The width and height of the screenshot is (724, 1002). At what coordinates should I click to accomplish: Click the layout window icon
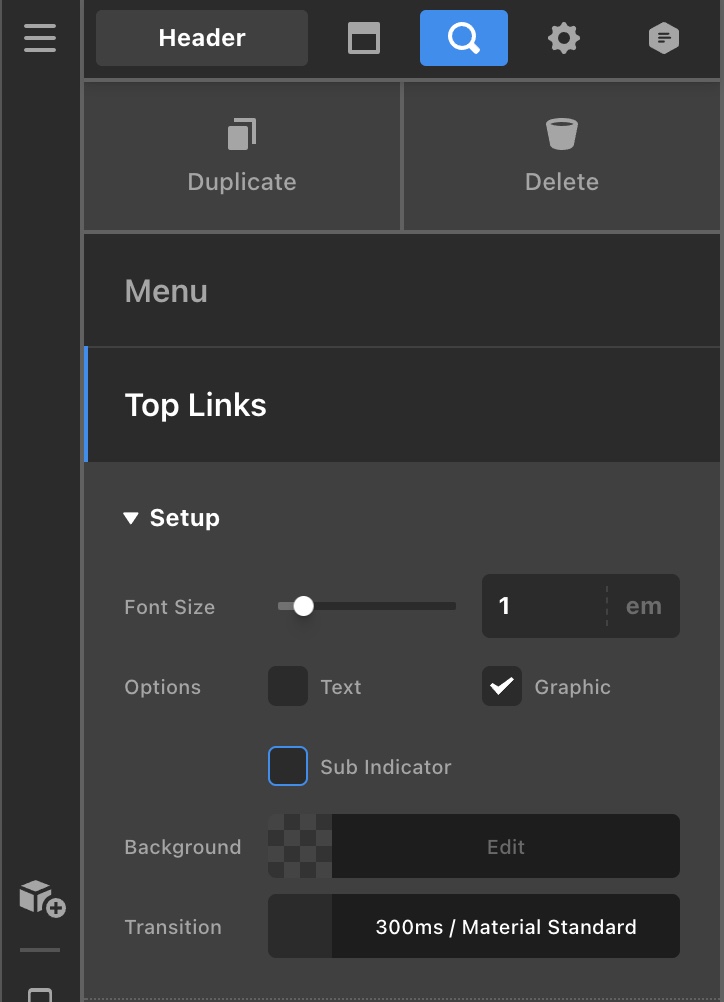364,39
